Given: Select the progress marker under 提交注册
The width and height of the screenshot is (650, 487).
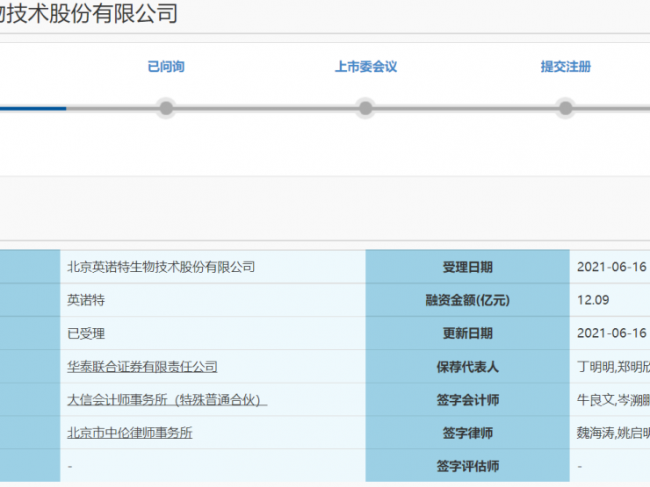Looking at the screenshot, I should click(x=565, y=109).
